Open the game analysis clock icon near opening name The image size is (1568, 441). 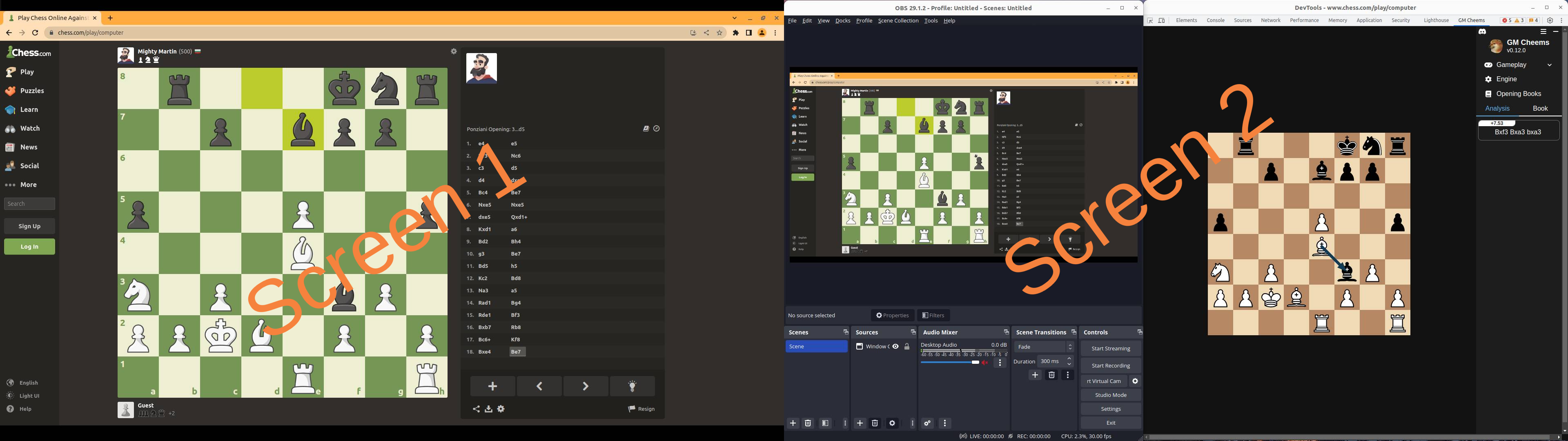point(657,129)
